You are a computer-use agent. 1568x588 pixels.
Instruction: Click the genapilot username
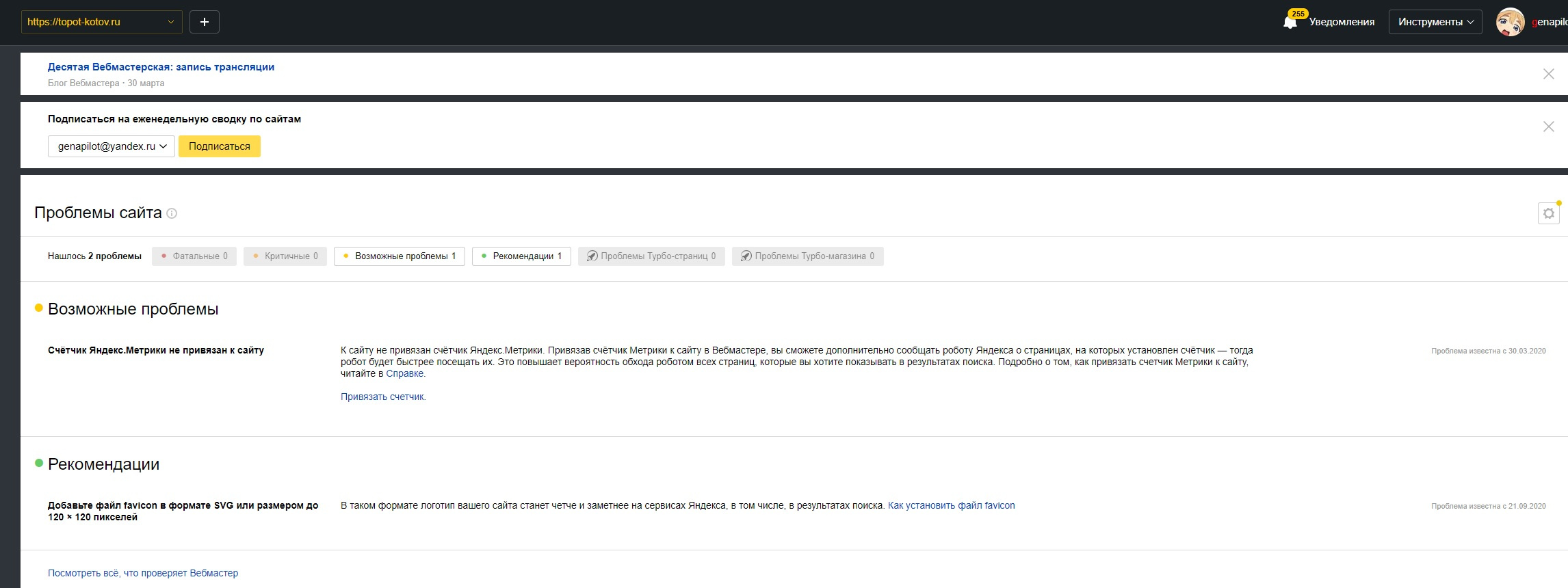(1550, 22)
